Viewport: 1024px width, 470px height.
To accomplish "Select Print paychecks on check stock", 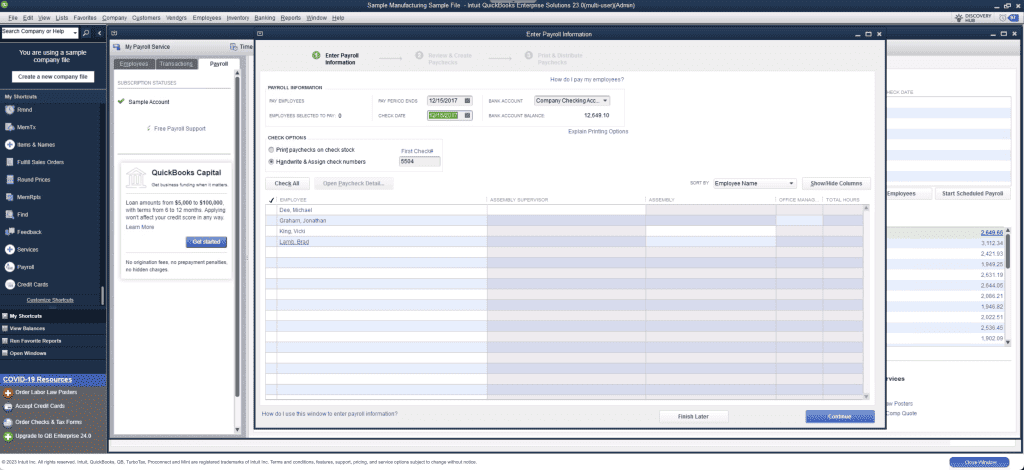I will click(x=271, y=150).
